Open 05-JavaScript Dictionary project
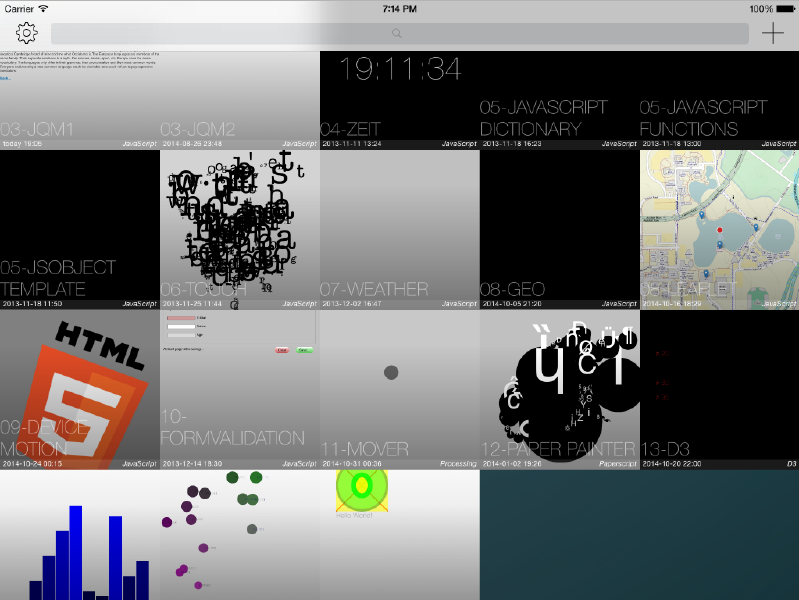799x600 pixels. tap(559, 100)
